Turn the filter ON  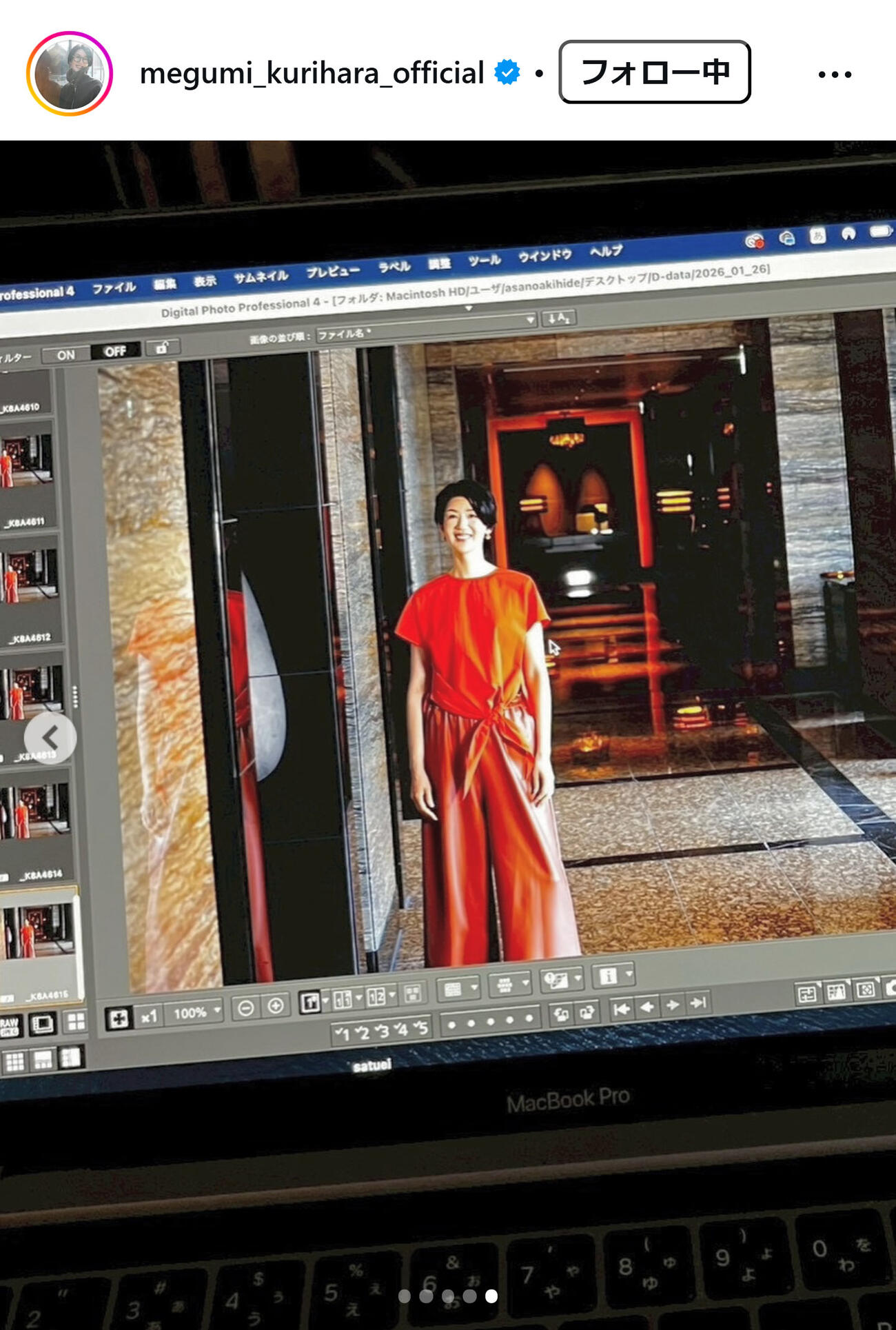pyautogui.click(x=66, y=355)
